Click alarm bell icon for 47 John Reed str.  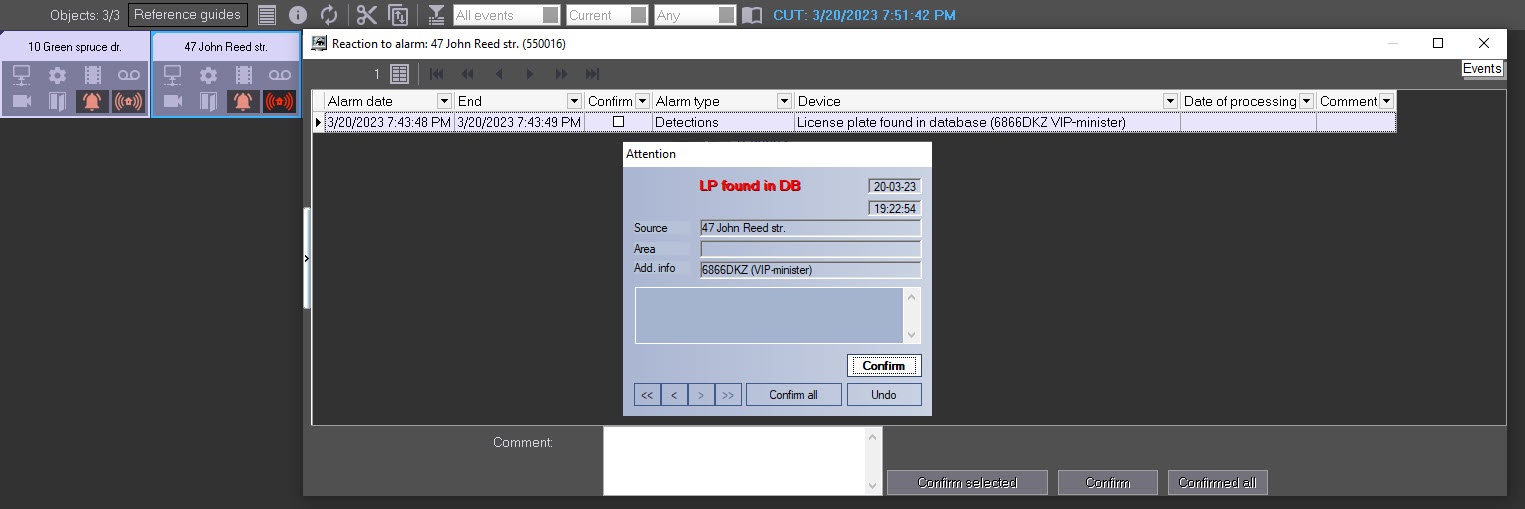243,102
